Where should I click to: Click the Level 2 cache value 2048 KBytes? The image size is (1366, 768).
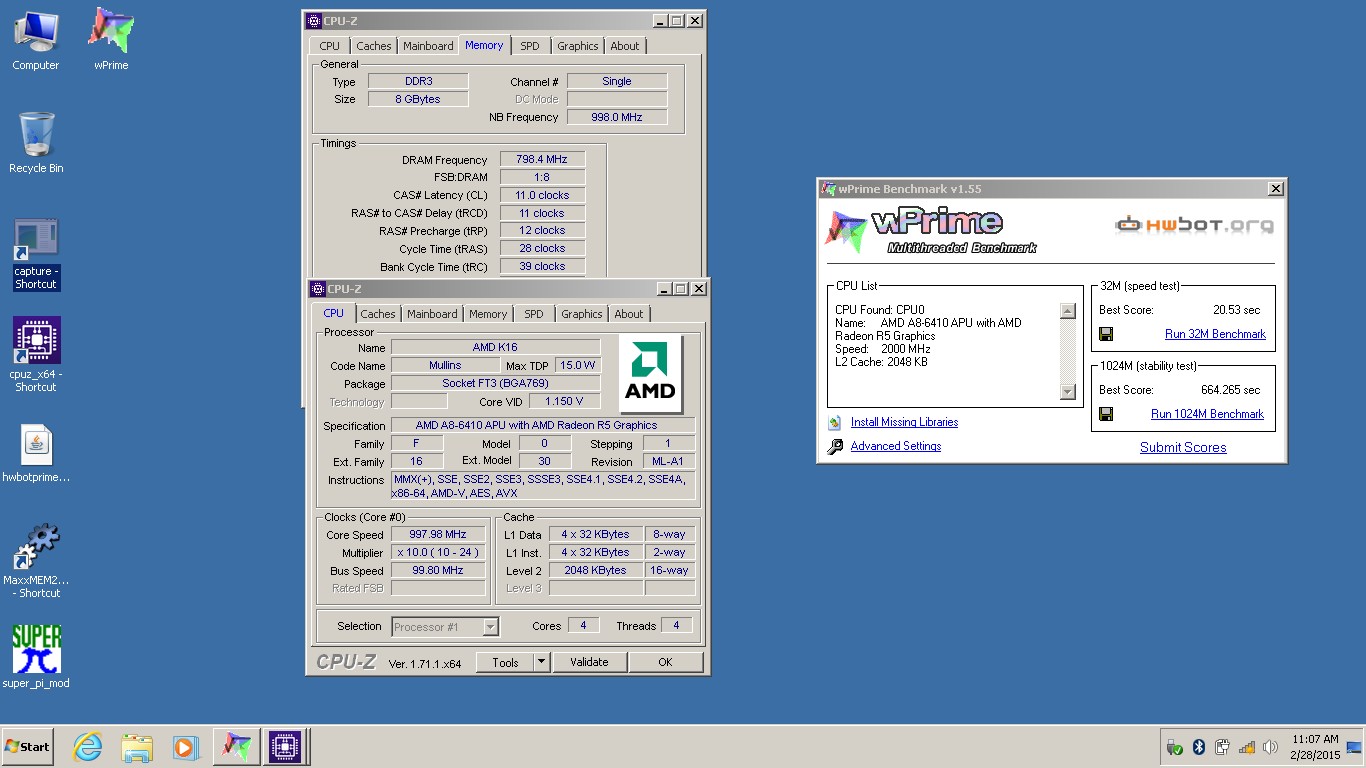[x=595, y=571]
